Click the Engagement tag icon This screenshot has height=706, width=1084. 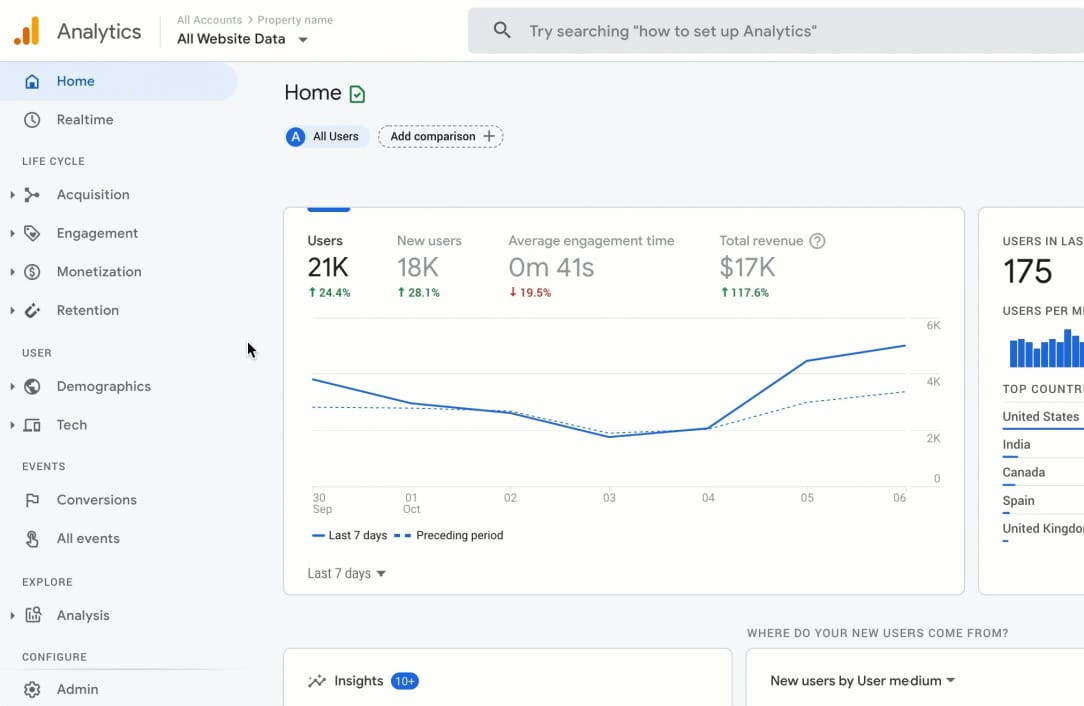tap(32, 233)
